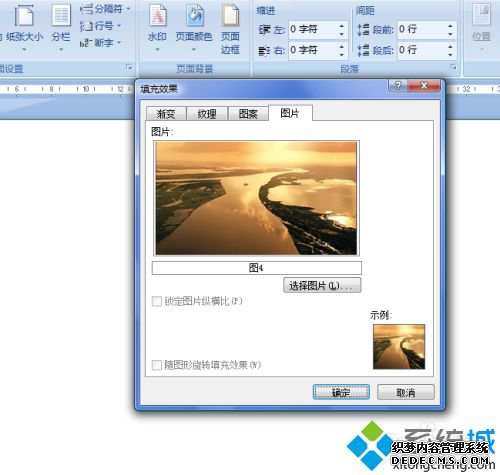
Task: Switch to the Pattern (图案) tab
Action: click(x=248, y=114)
